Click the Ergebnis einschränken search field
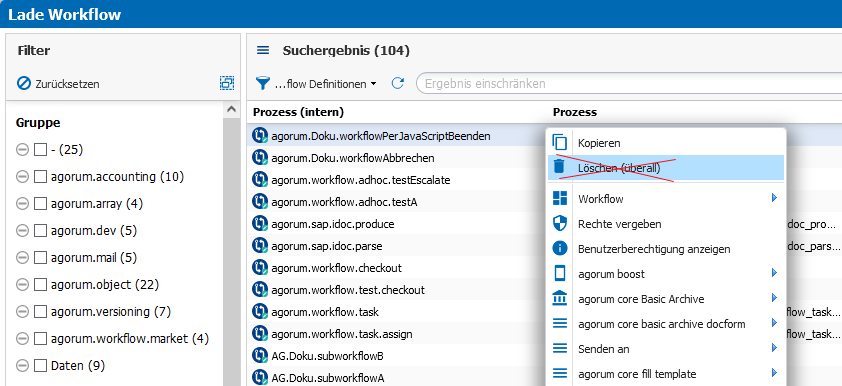842x386 pixels. (628, 84)
